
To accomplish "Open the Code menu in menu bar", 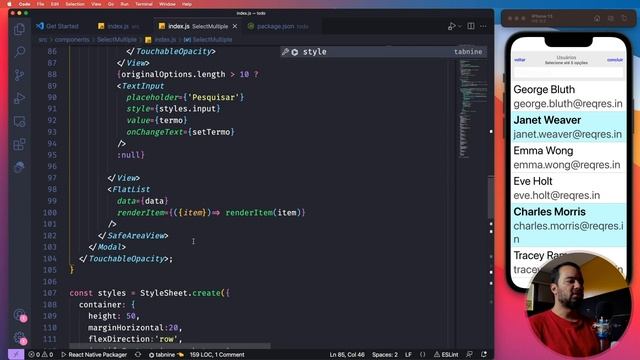I will pyautogui.click(x=24, y=4).
